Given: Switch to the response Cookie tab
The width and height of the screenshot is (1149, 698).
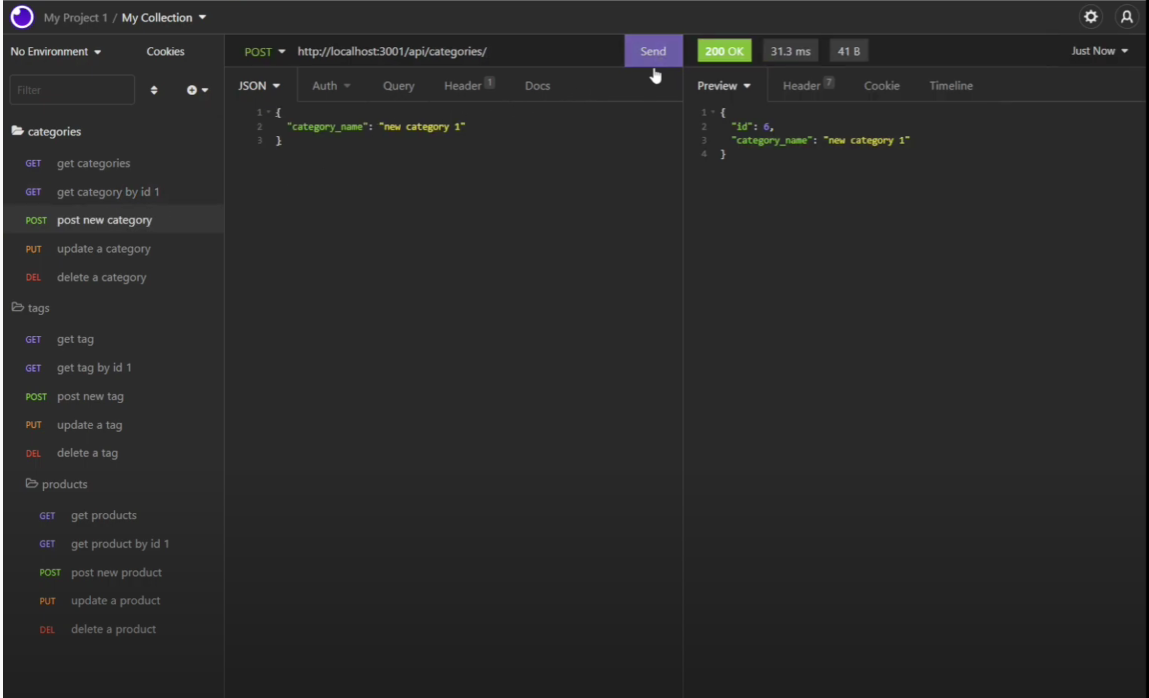Looking at the screenshot, I should click(x=882, y=86).
